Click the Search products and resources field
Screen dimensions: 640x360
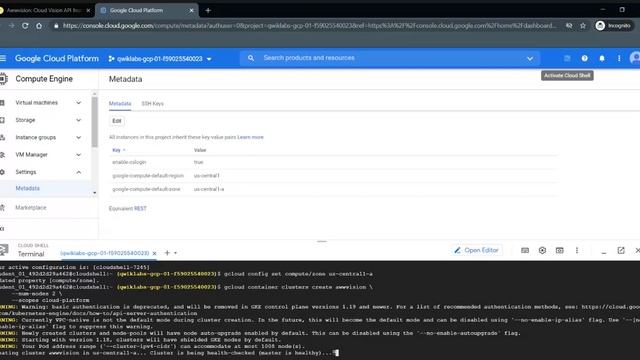coord(390,58)
